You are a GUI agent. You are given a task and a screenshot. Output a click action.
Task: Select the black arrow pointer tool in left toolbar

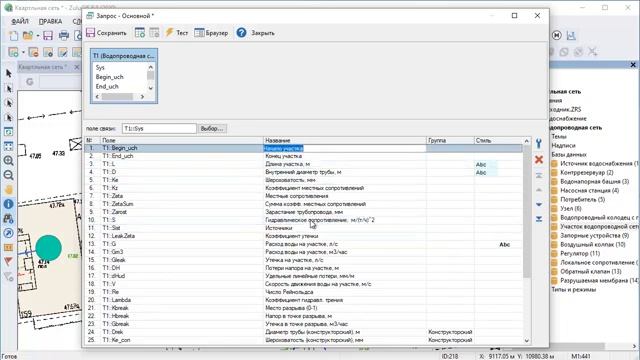9,73
